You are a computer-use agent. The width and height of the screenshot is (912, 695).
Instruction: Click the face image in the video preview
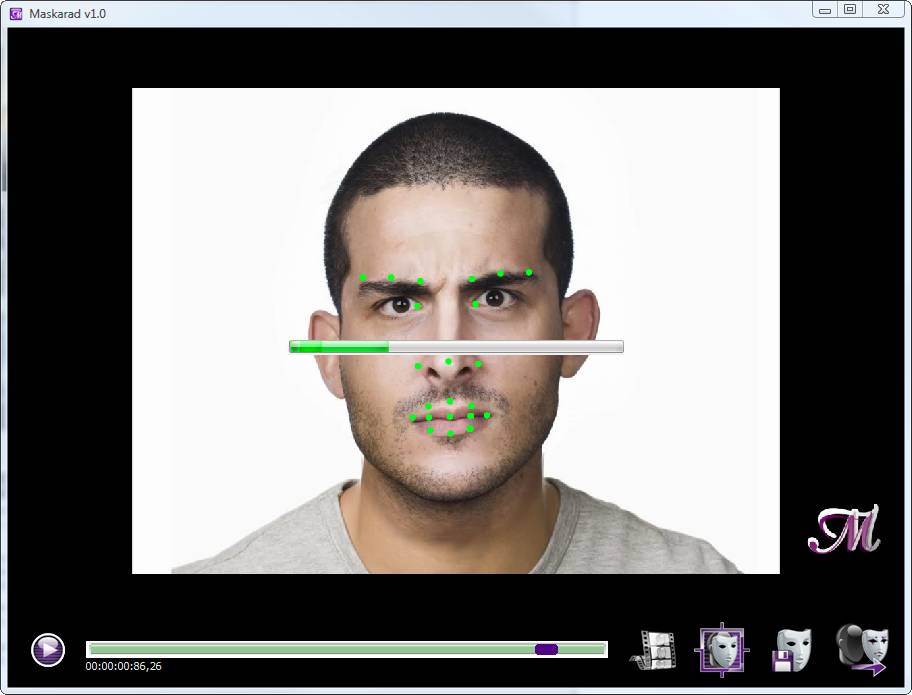click(x=455, y=330)
